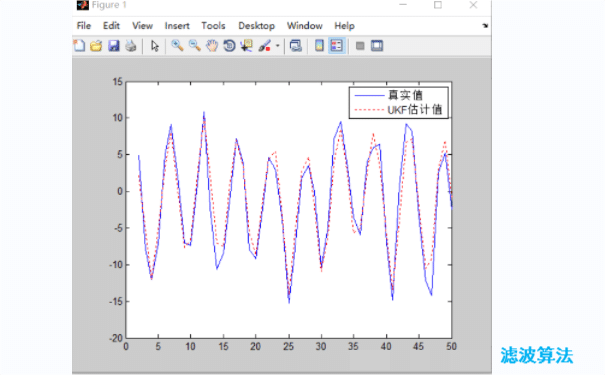Expand the toolbar dock arrow at right
The image size is (605, 375).
point(485,26)
